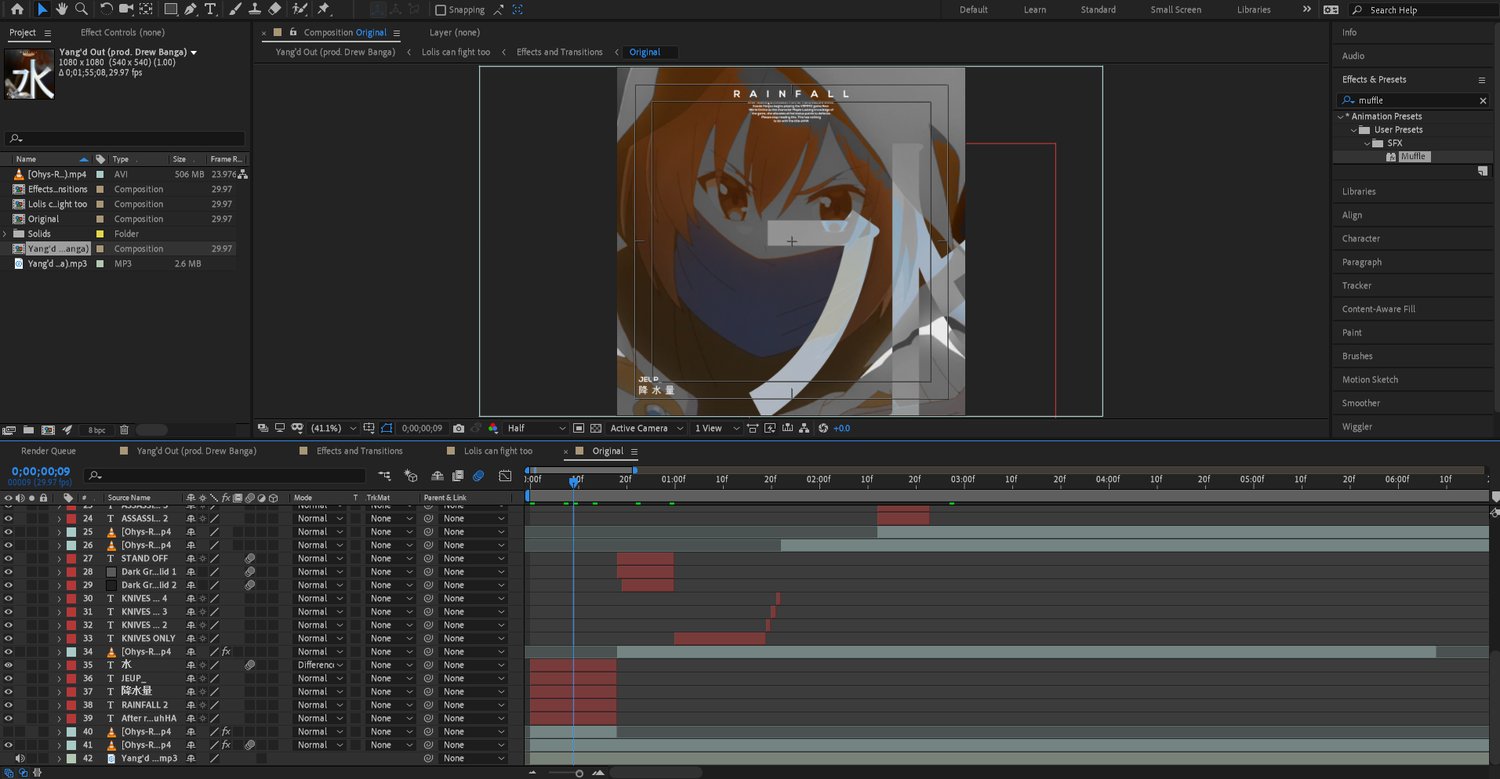Take a snapshot with the camera icon
Screen dimensions: 1500x779
[458, 428]
